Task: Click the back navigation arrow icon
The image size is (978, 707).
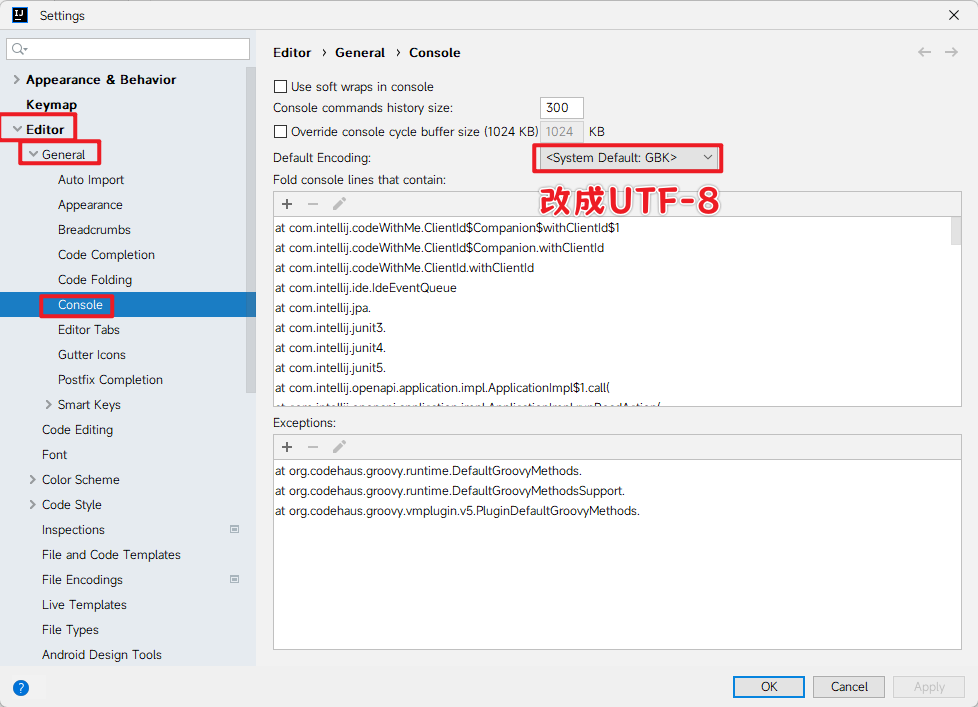Action: pos(924,53)
